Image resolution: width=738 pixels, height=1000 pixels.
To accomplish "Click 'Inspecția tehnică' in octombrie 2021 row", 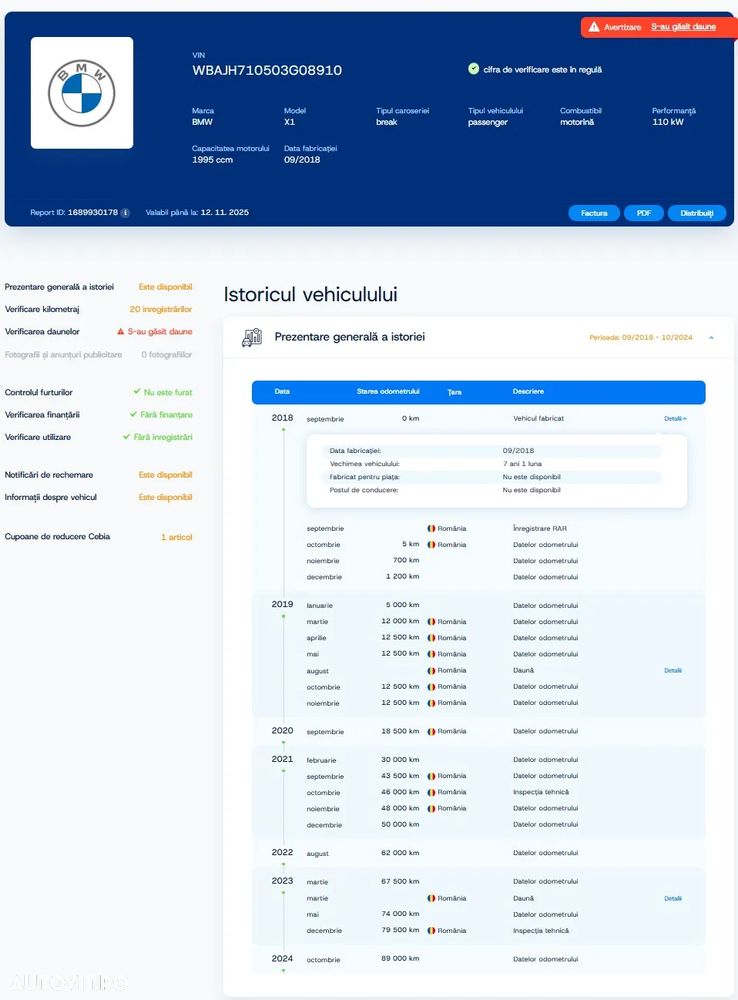I will click(x=541, y=792).
